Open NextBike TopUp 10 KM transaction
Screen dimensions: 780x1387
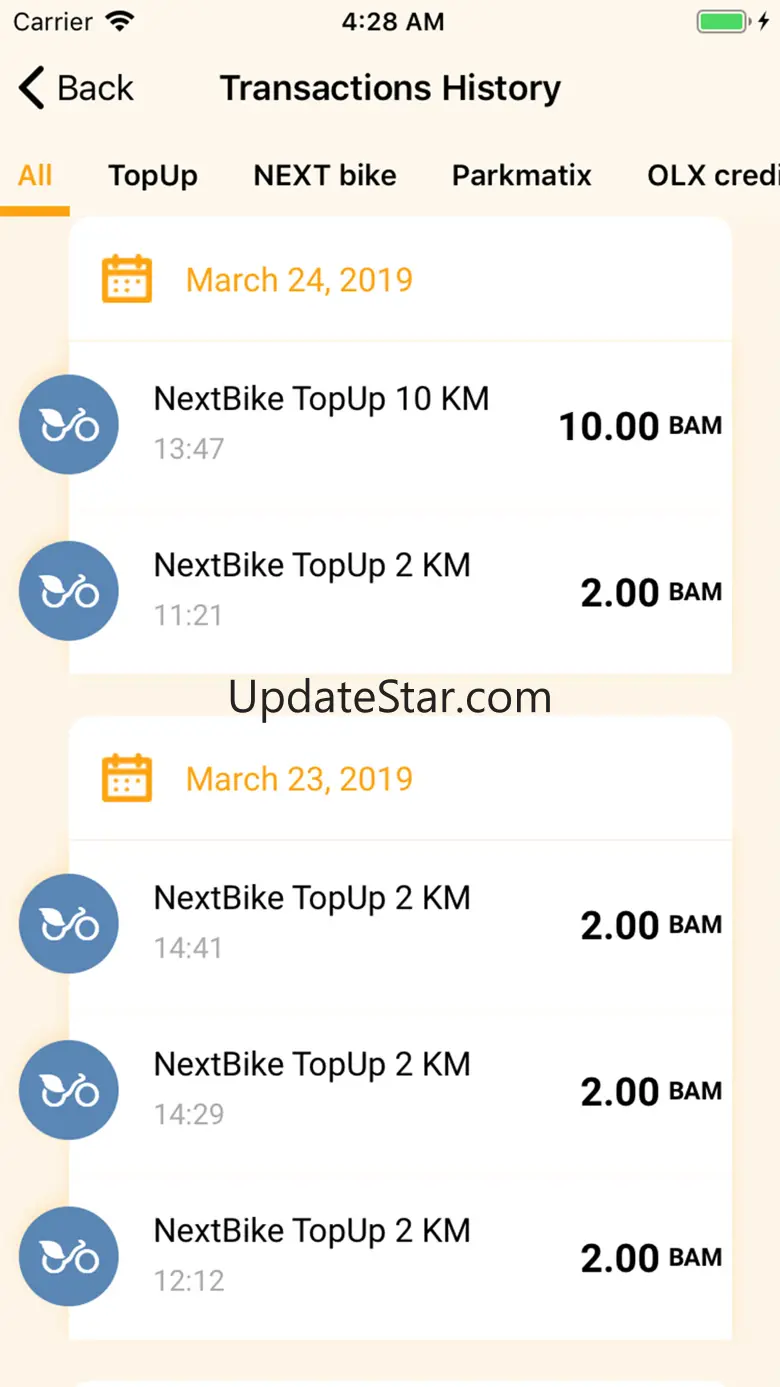point(400,424)
